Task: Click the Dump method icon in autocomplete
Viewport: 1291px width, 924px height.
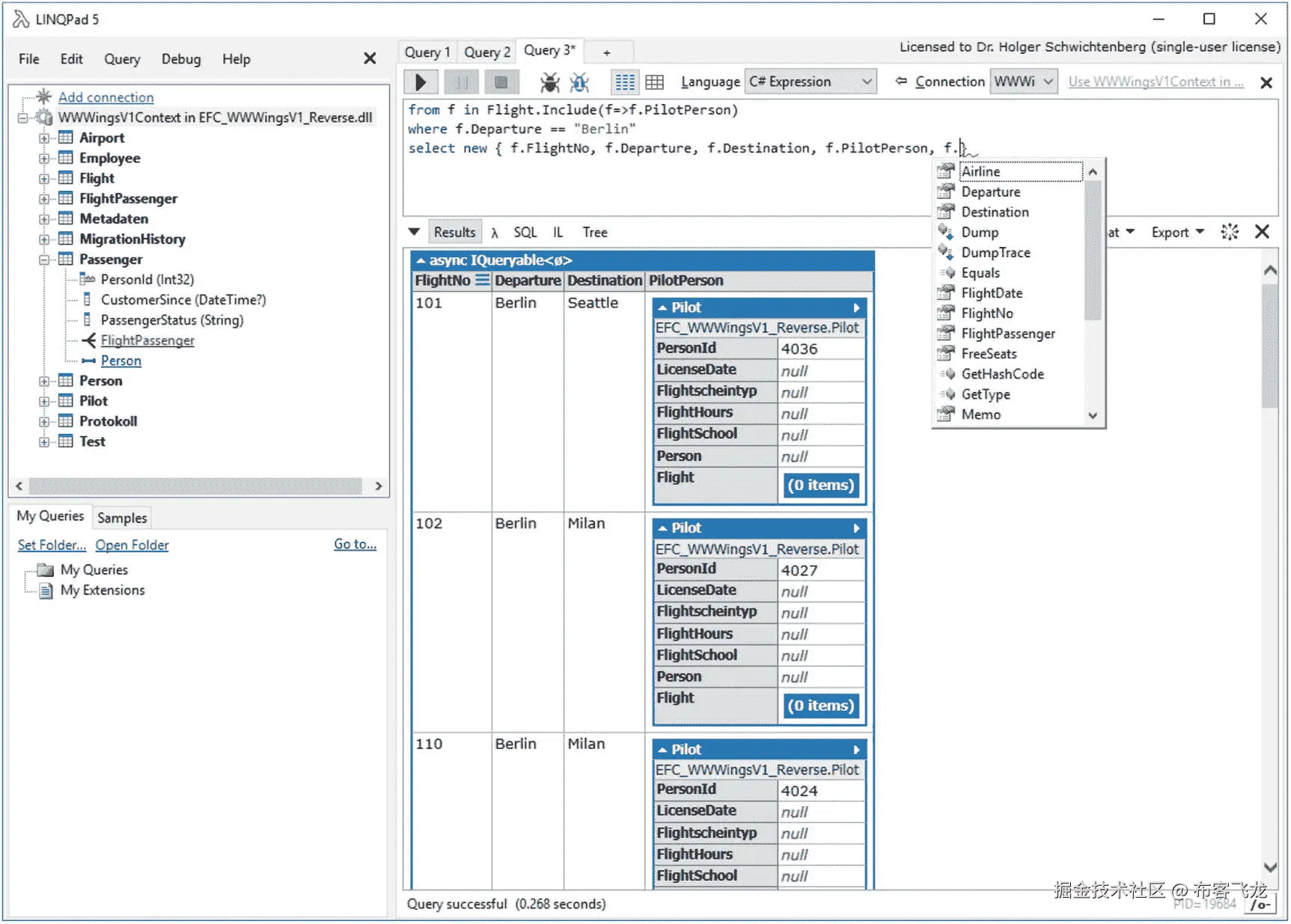Action: (x=946, y=232)
